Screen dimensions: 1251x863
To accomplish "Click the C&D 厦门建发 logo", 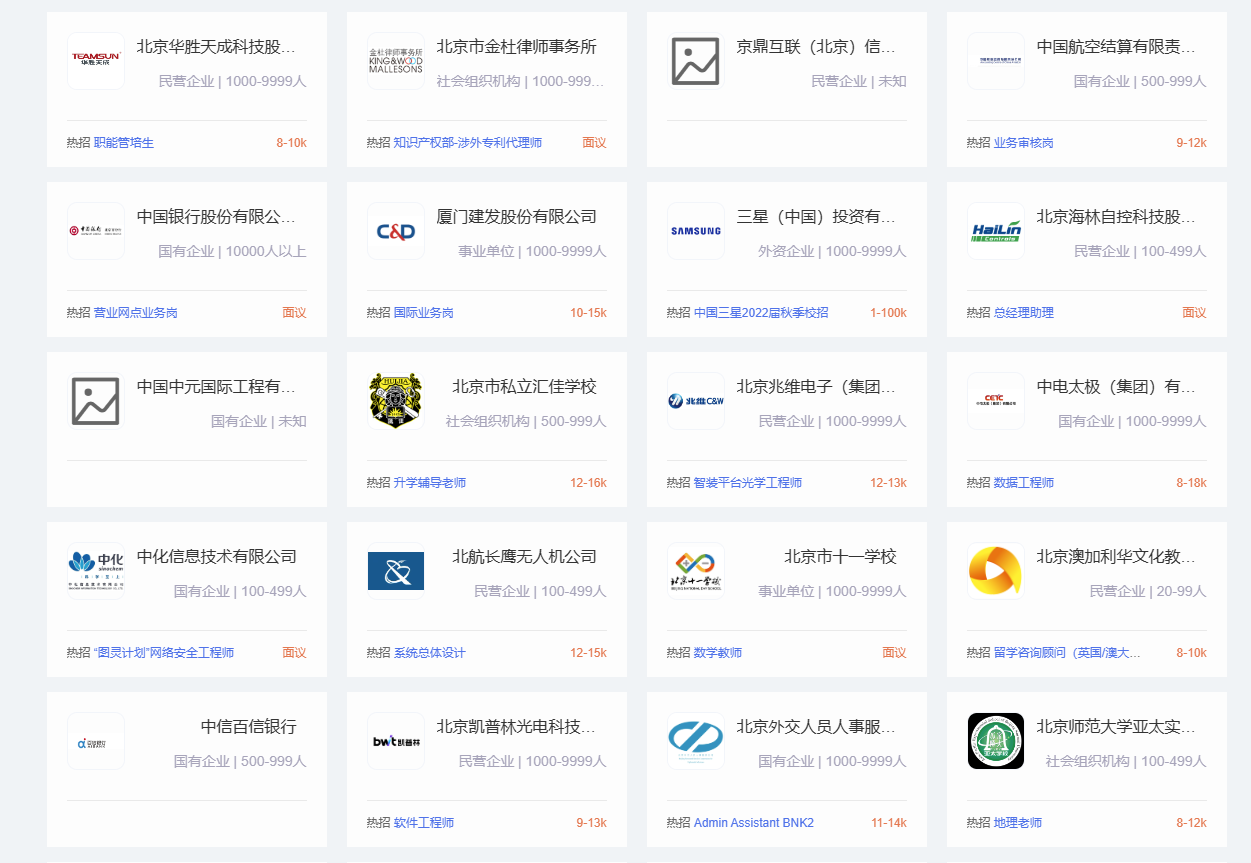I will coord(396,231).
